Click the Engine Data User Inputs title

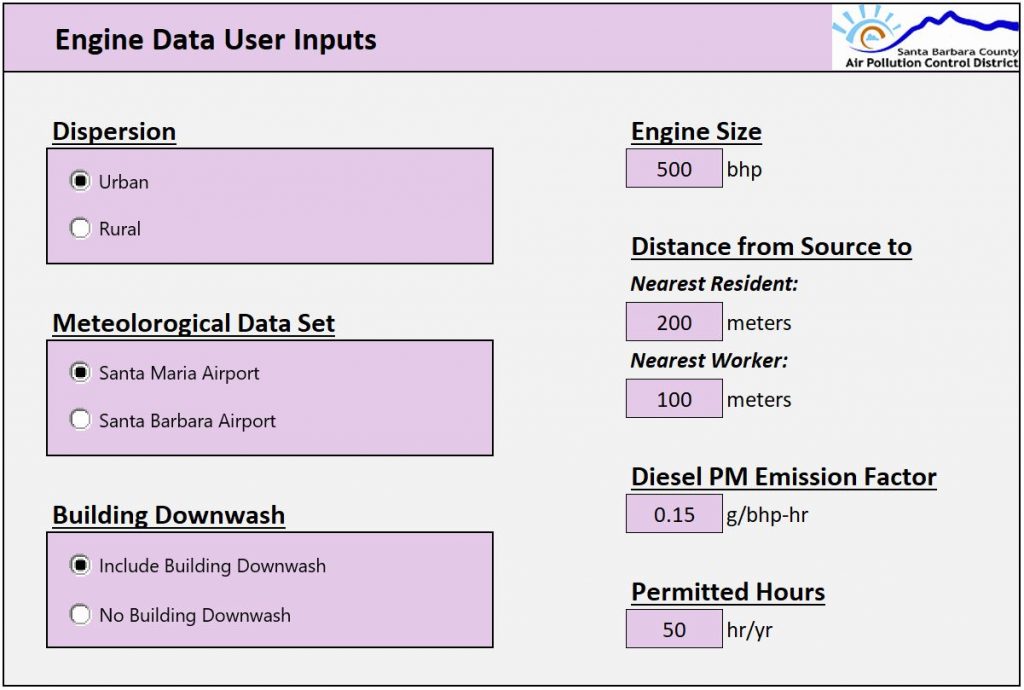[x=216, y=40]
